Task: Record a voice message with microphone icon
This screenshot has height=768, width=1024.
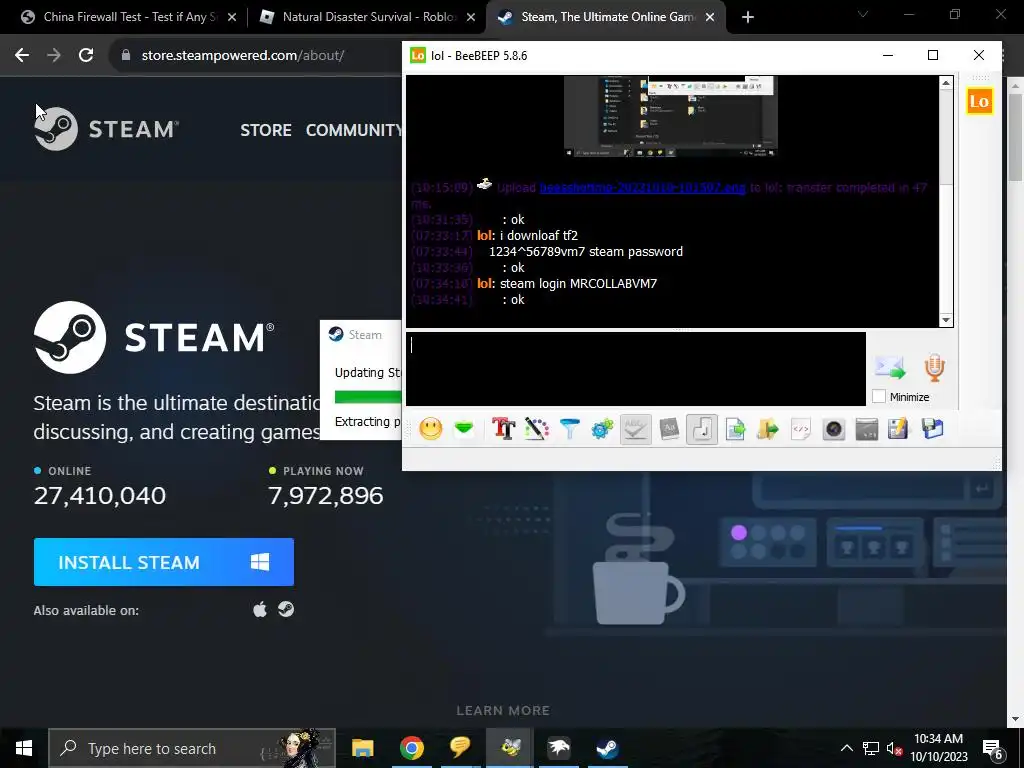Action: [x=935, y=368]
